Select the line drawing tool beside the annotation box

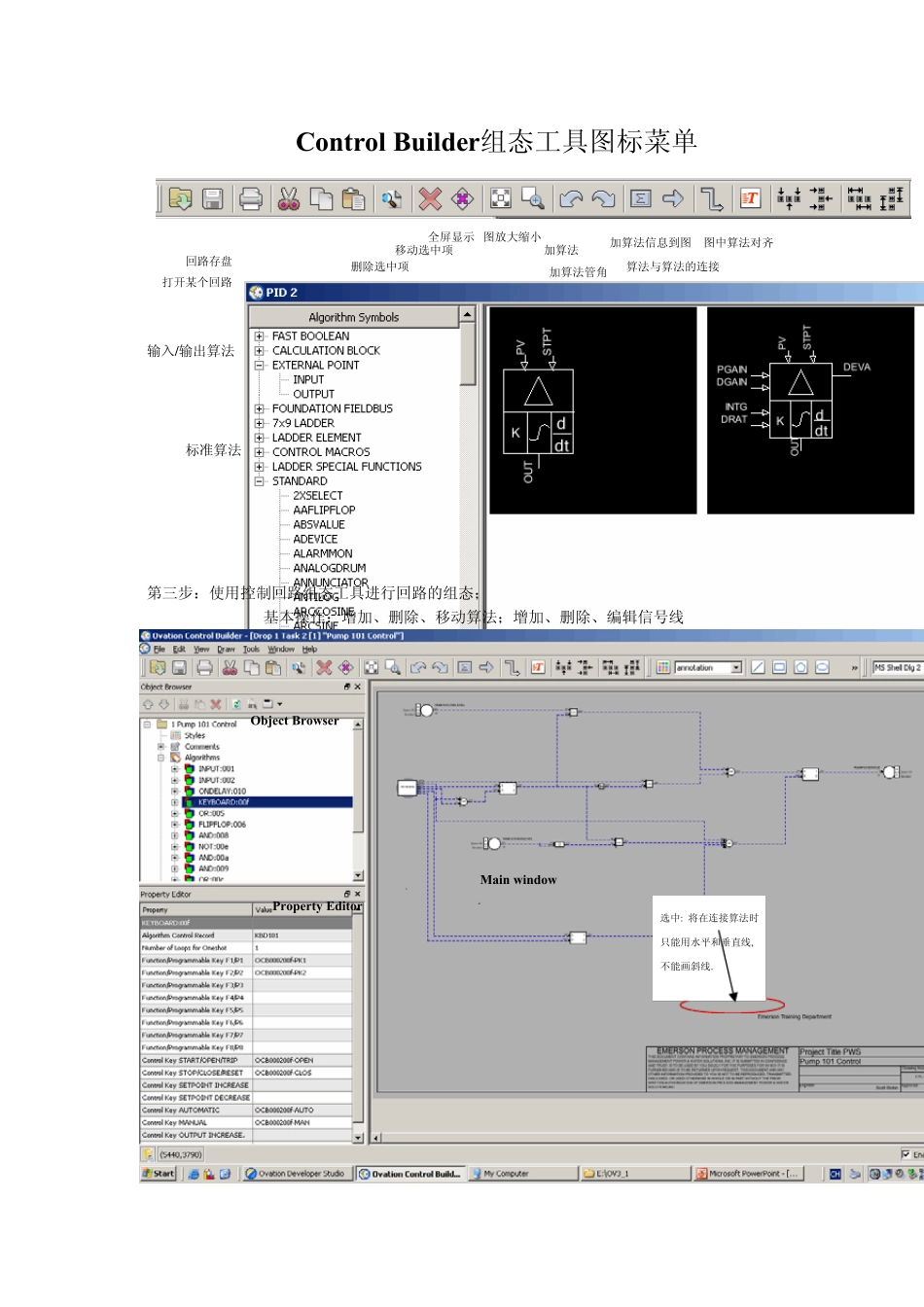[758, 668]
